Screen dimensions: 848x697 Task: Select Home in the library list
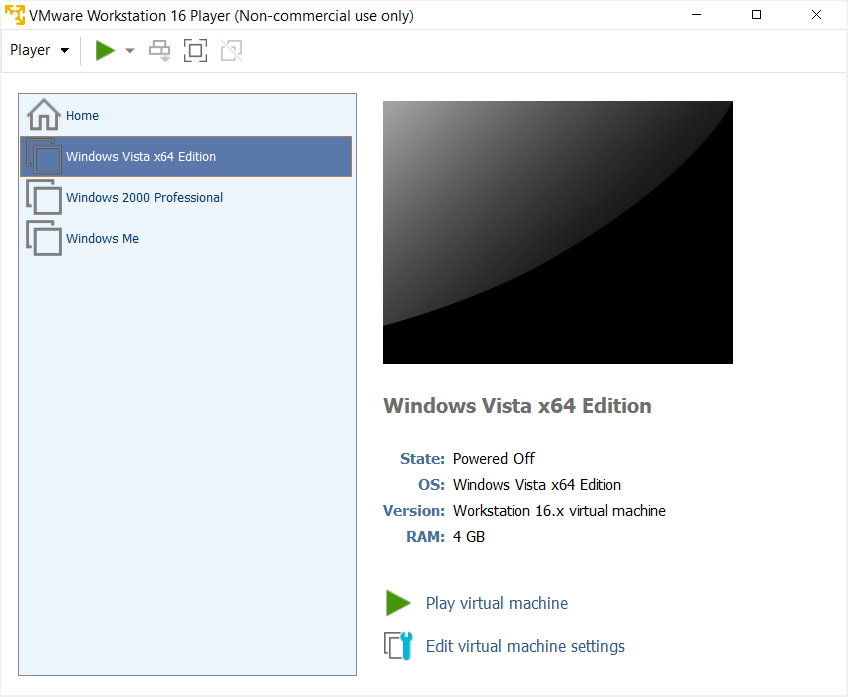pos(186,115)
